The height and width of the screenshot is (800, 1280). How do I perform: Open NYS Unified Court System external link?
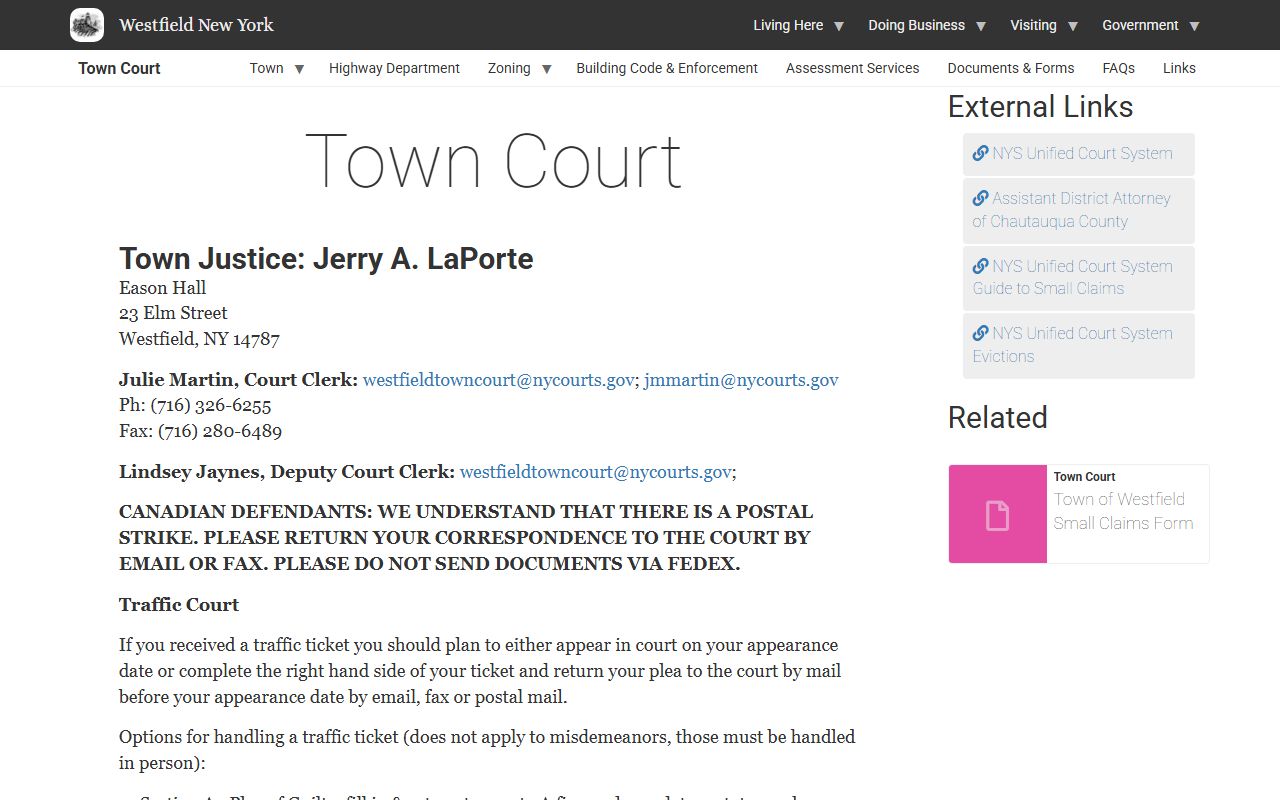1078,154
